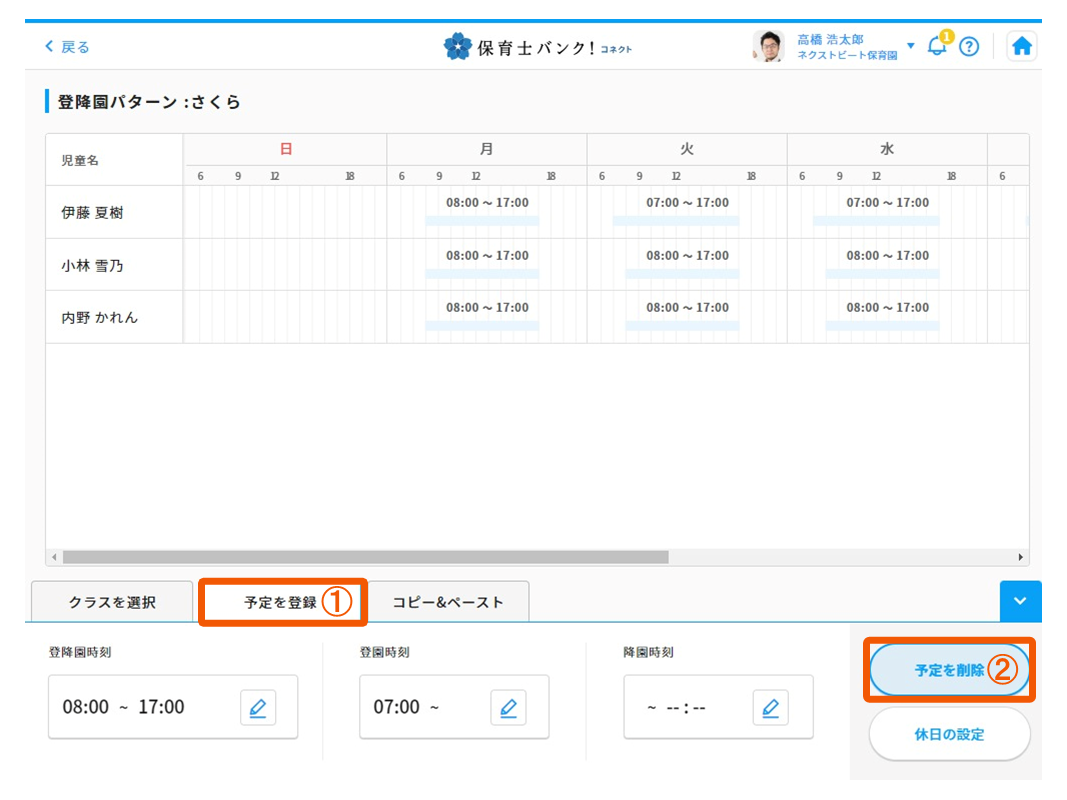The image size is (1067, 800).
Task: Click the pencil icon next to 登降園時刻
Action: [258, 707]
